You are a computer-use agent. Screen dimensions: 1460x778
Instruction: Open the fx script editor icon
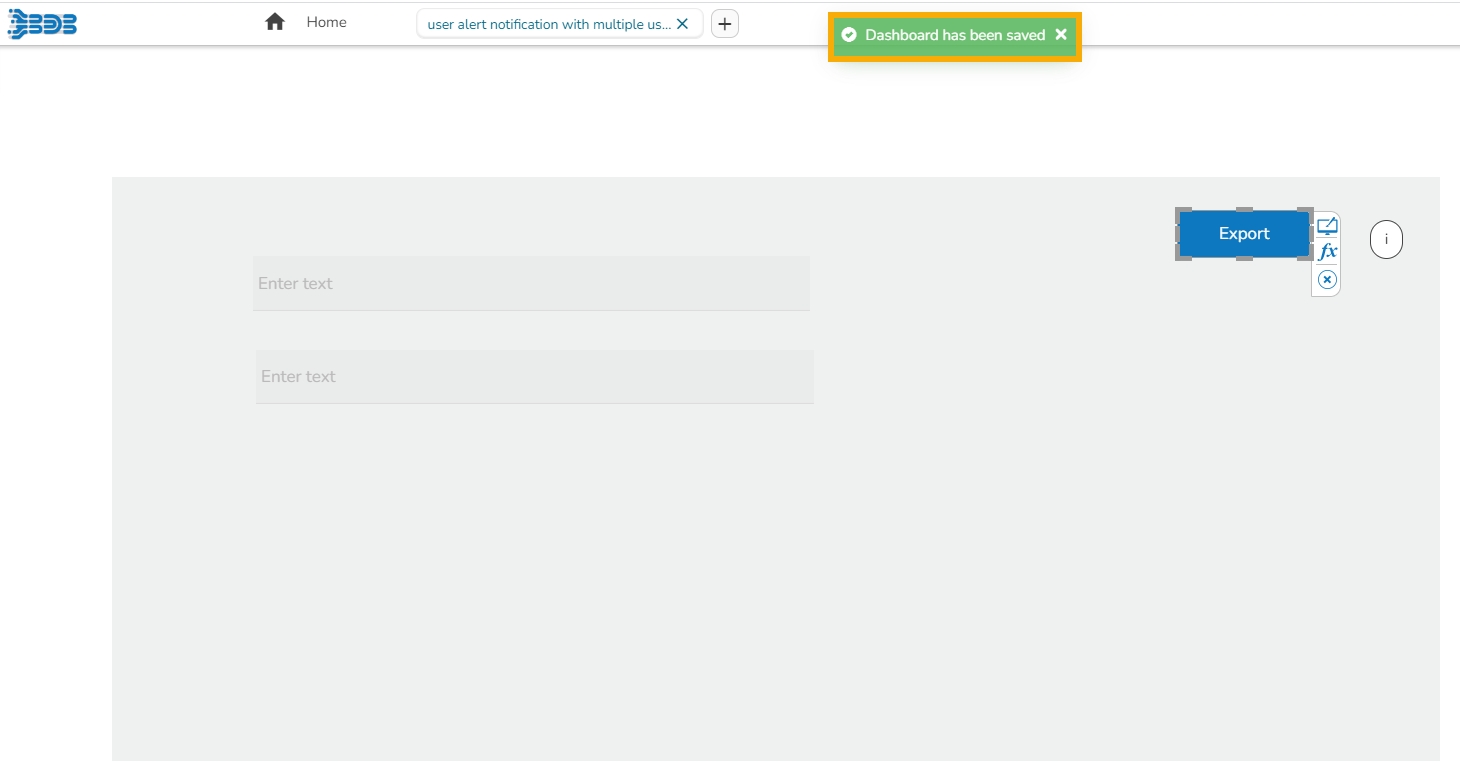tap(1327, 252)
